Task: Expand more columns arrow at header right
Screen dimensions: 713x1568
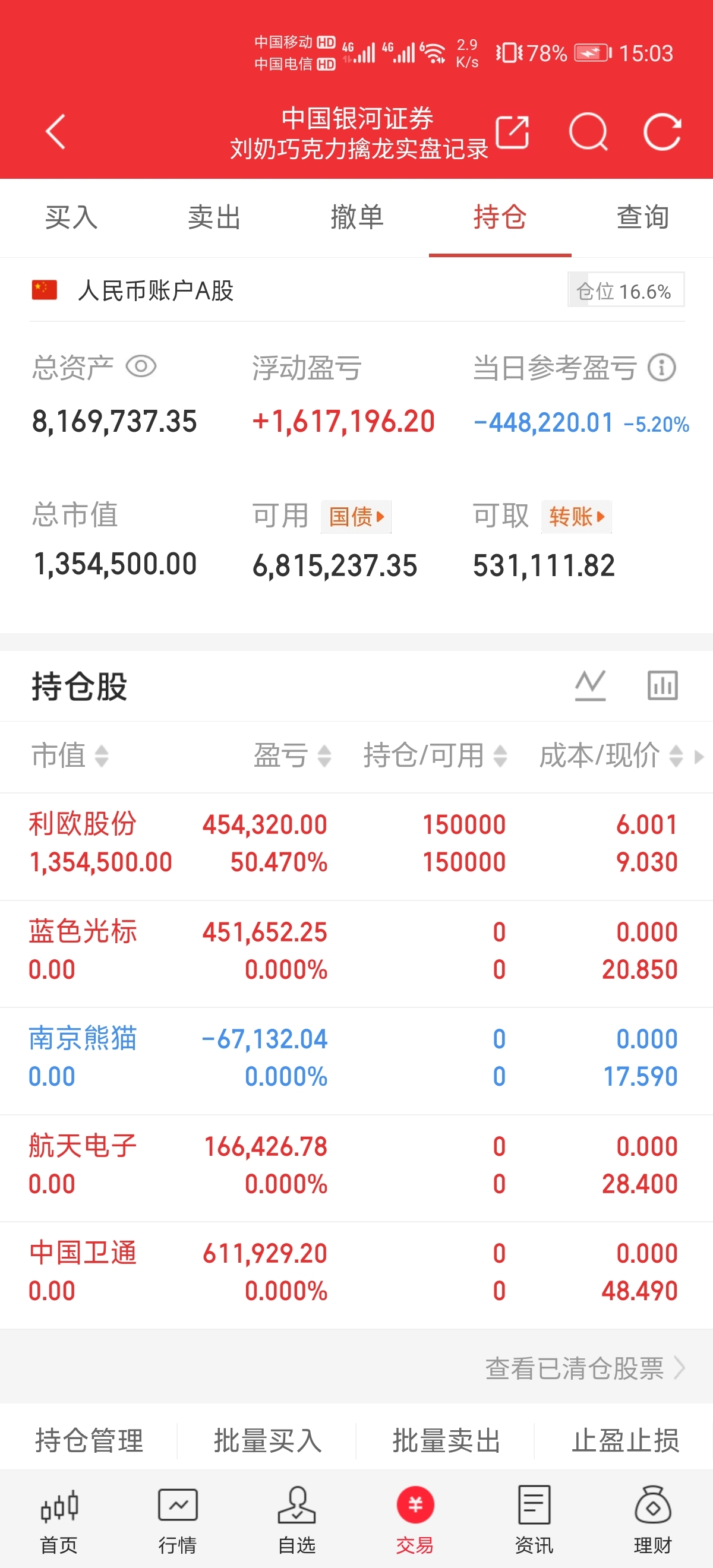Action: pyautogui.click(x=699, y=757)
